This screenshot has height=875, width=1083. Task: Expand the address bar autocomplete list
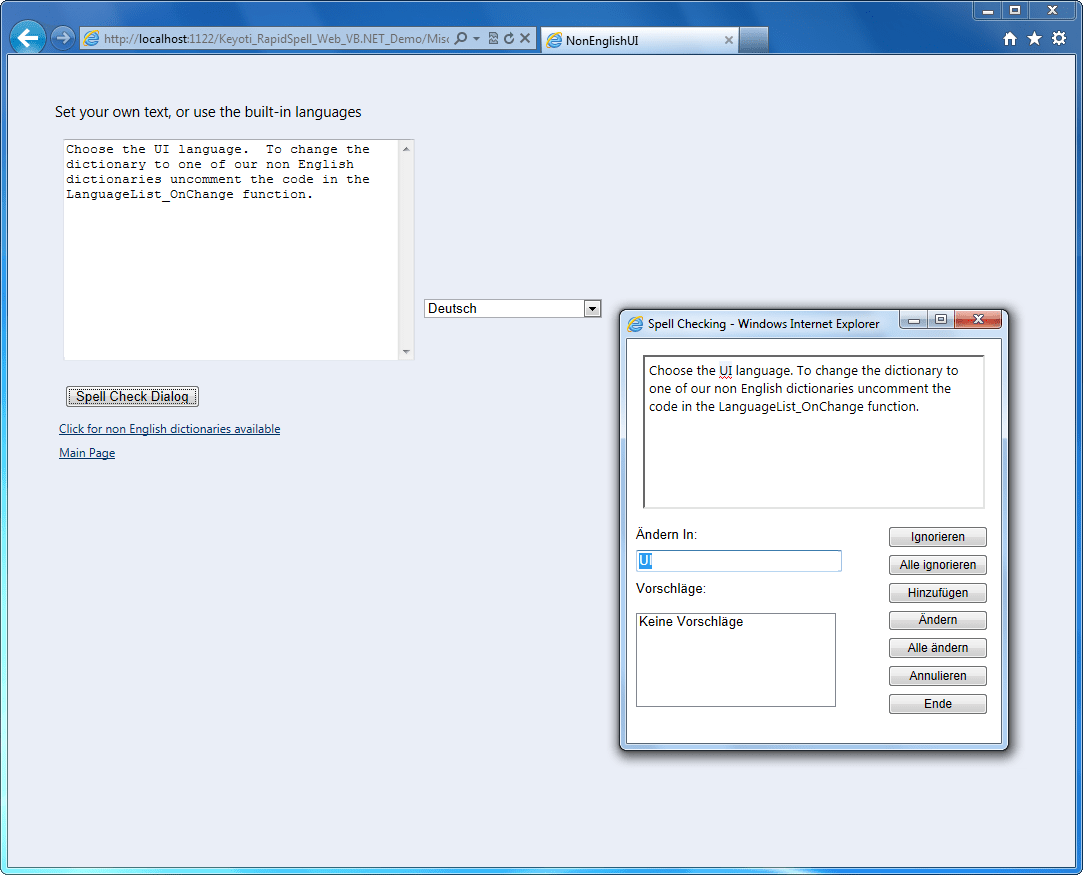pos(477,37)
